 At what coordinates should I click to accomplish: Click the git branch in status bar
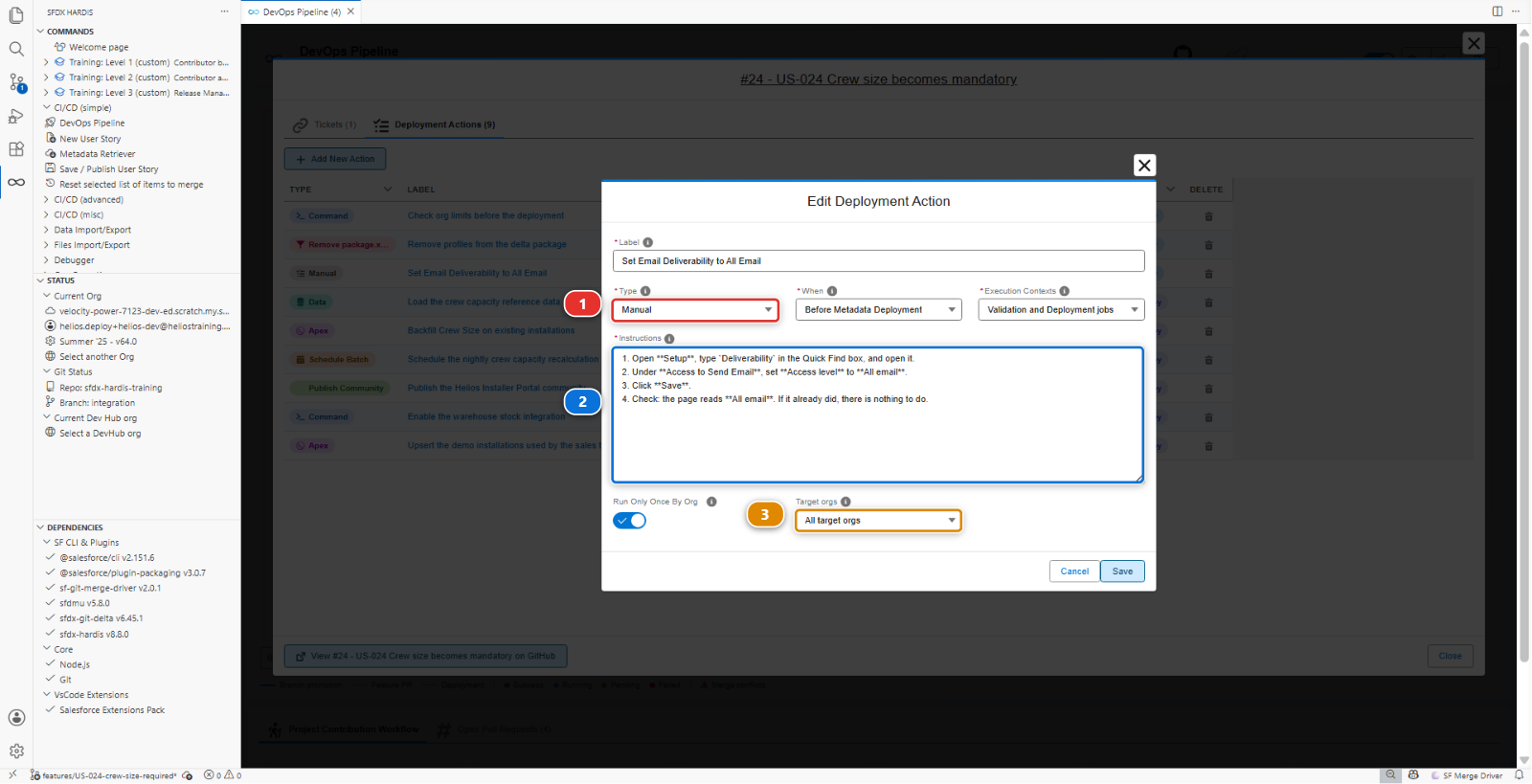click(x=103, y=775)
